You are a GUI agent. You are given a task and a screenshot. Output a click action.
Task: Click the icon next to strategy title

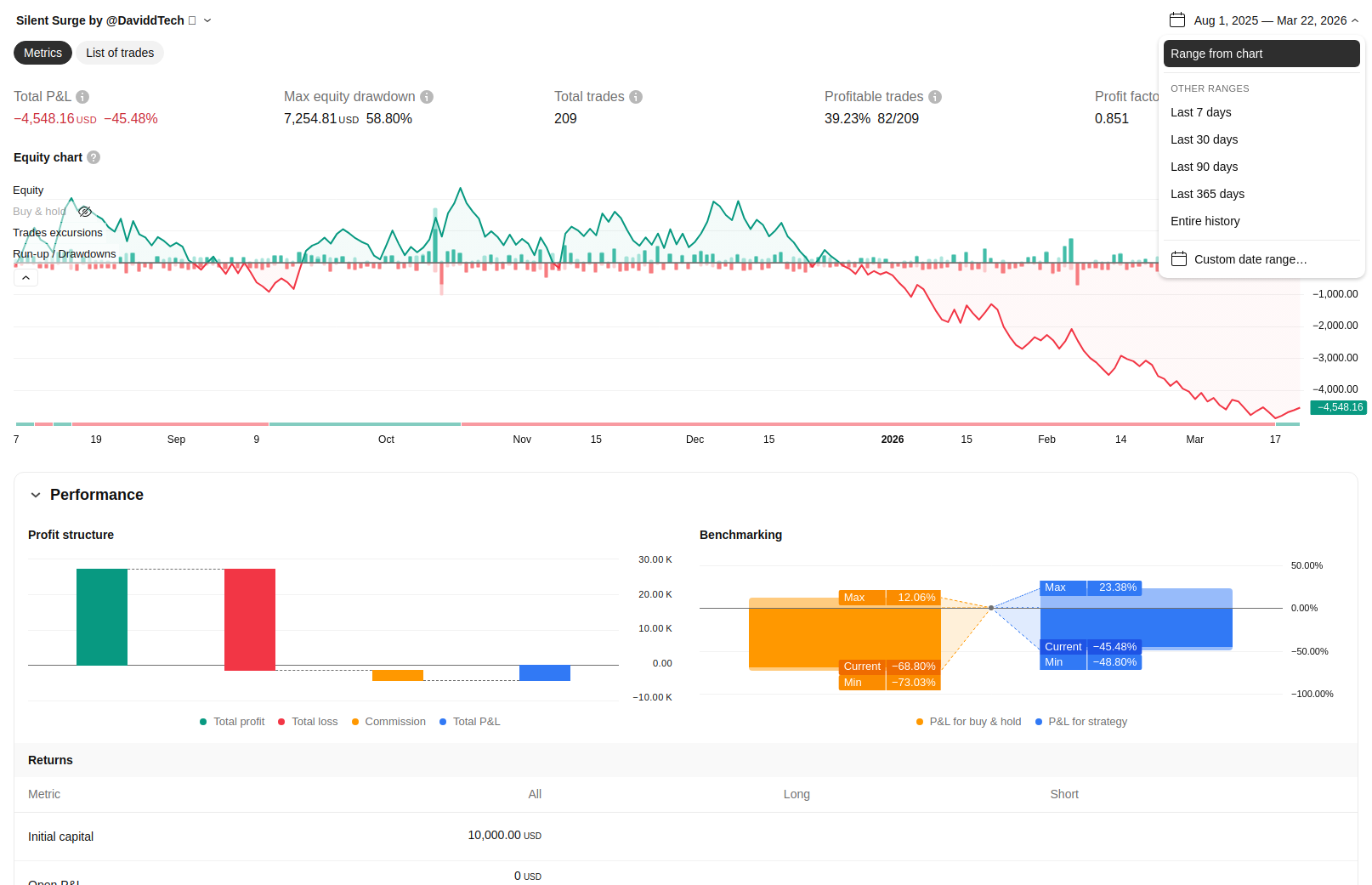[192, 20]
